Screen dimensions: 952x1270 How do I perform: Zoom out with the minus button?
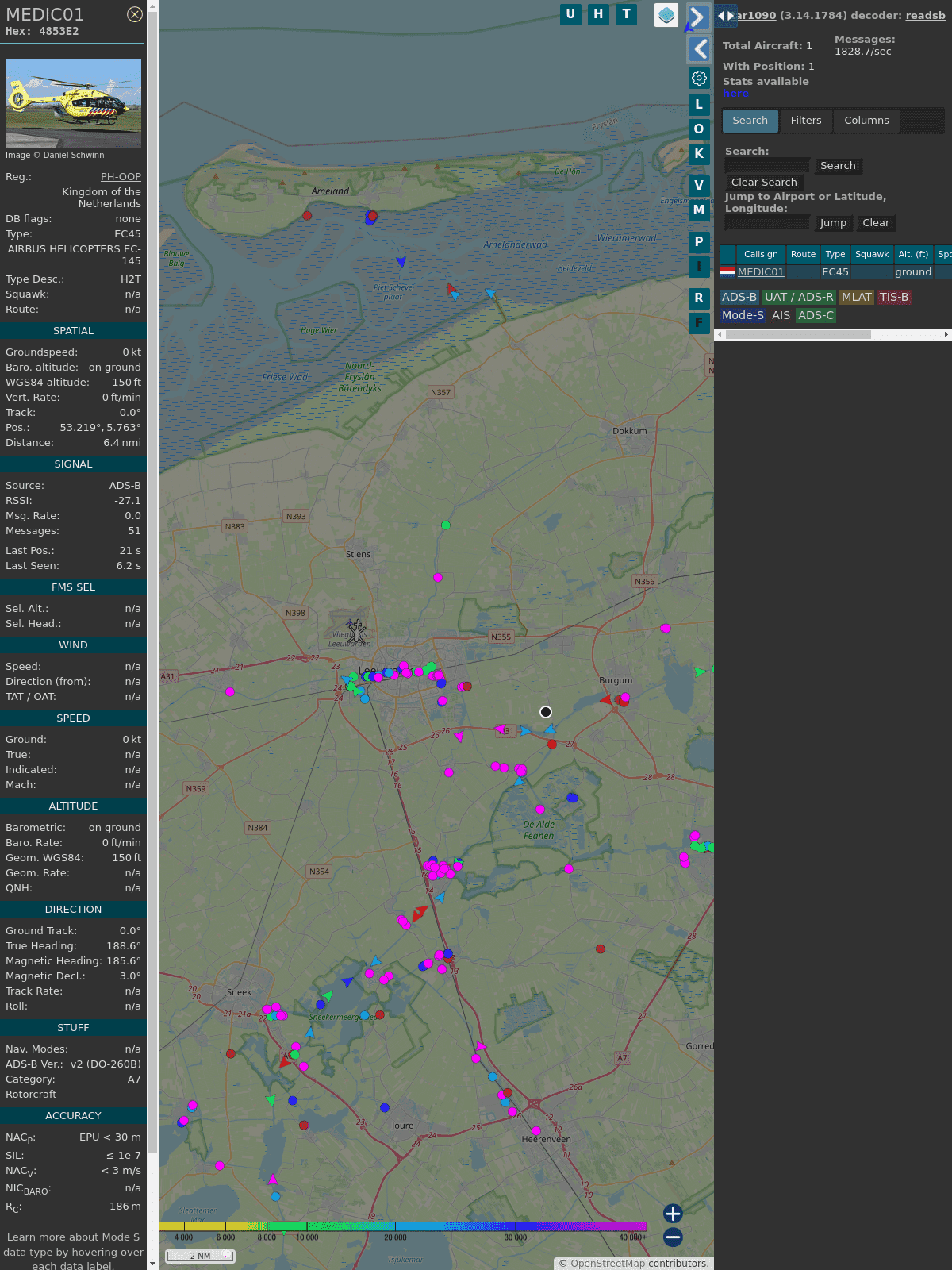673,1237
